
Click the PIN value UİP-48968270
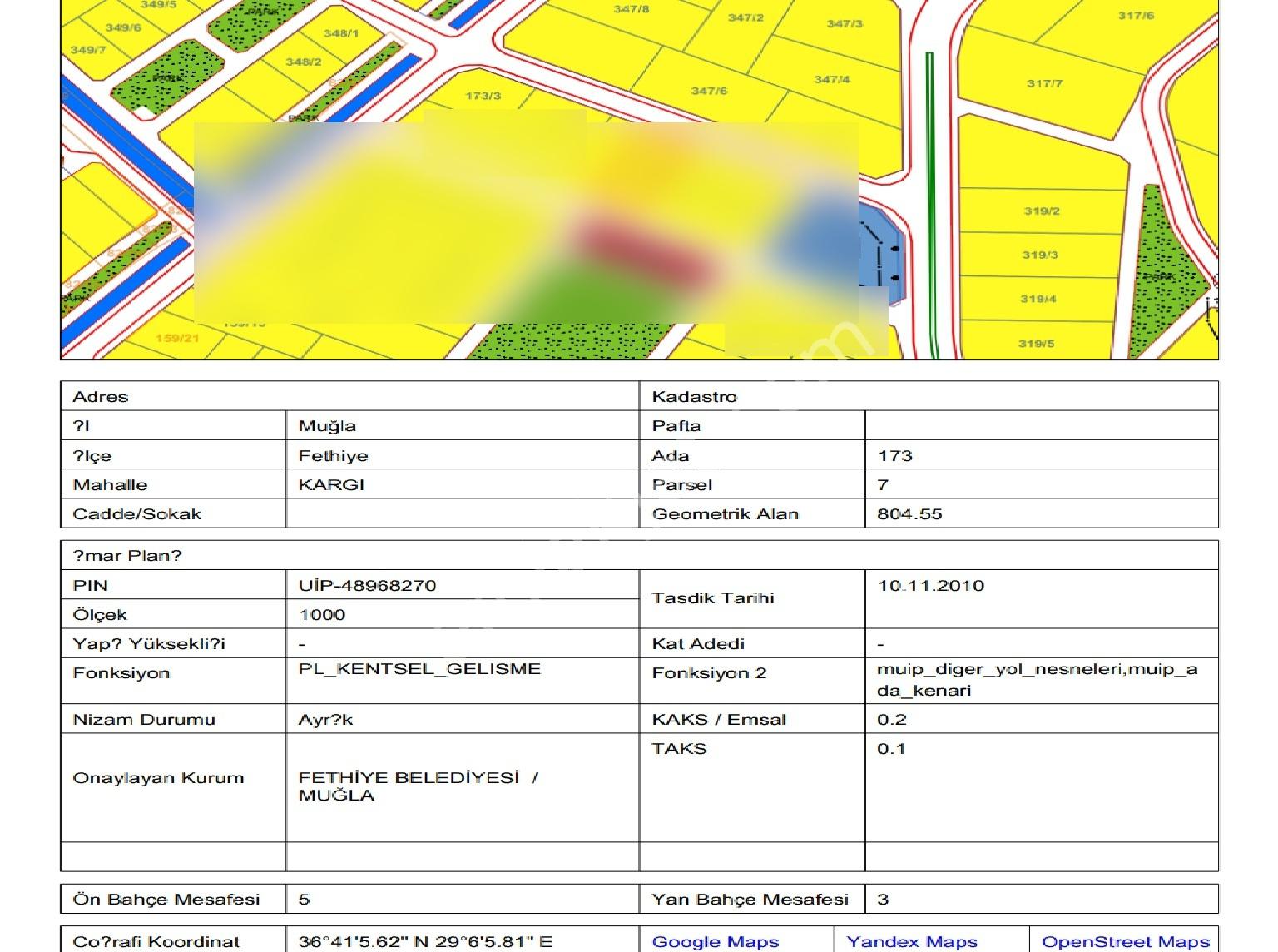367,585
